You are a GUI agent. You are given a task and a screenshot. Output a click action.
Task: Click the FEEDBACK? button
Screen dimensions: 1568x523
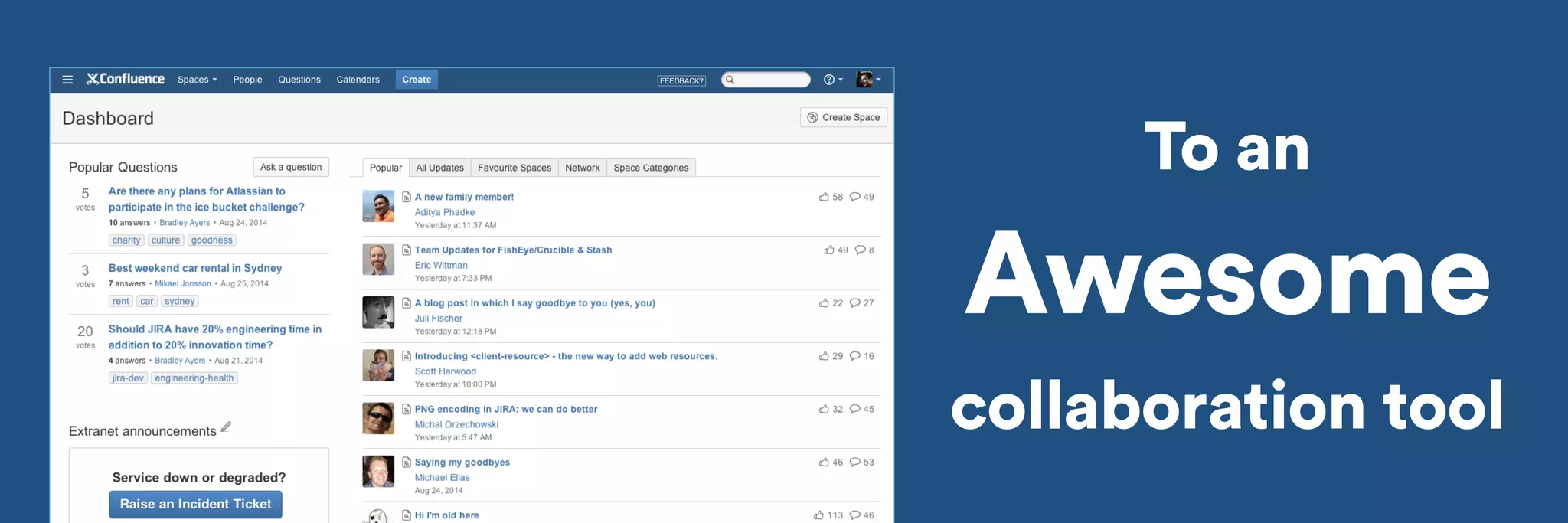(681, 80)
